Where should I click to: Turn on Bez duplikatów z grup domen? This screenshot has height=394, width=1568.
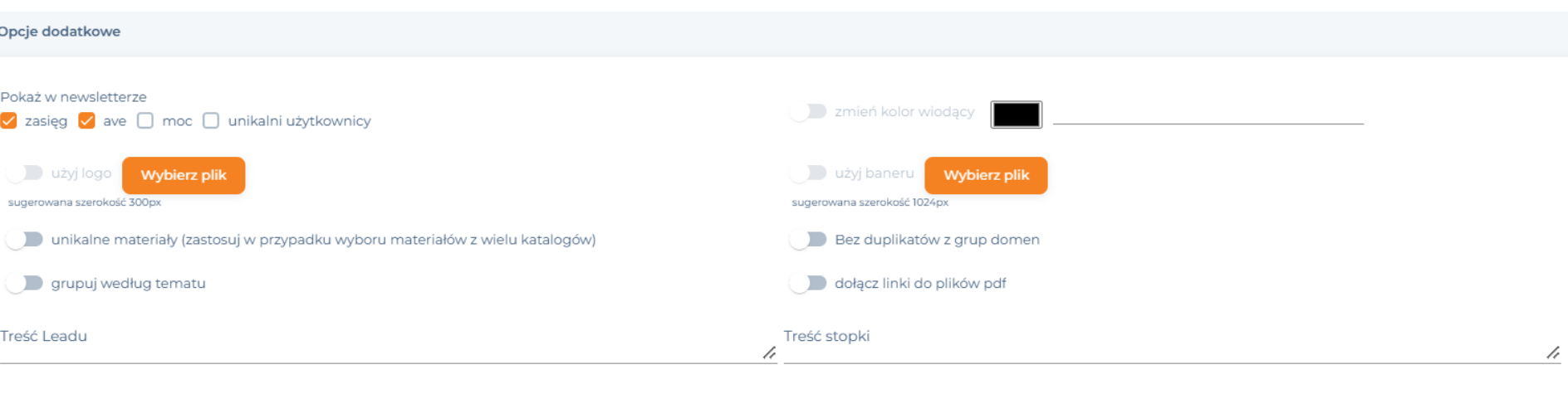point(807,240)
